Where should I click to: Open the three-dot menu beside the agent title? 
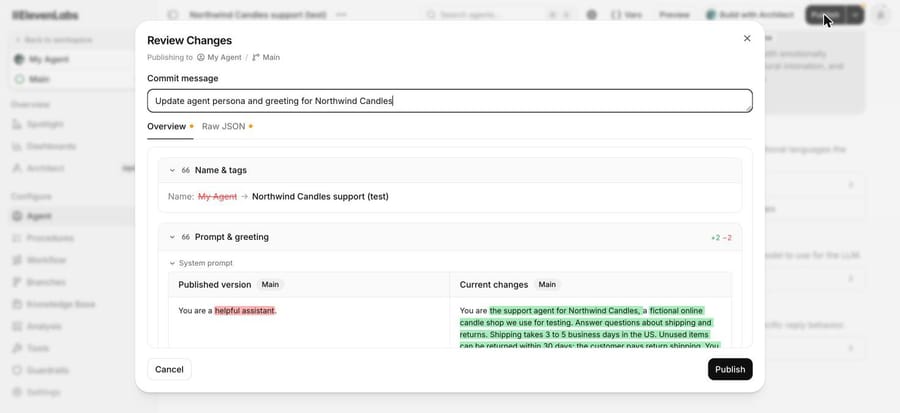(342, 15)
